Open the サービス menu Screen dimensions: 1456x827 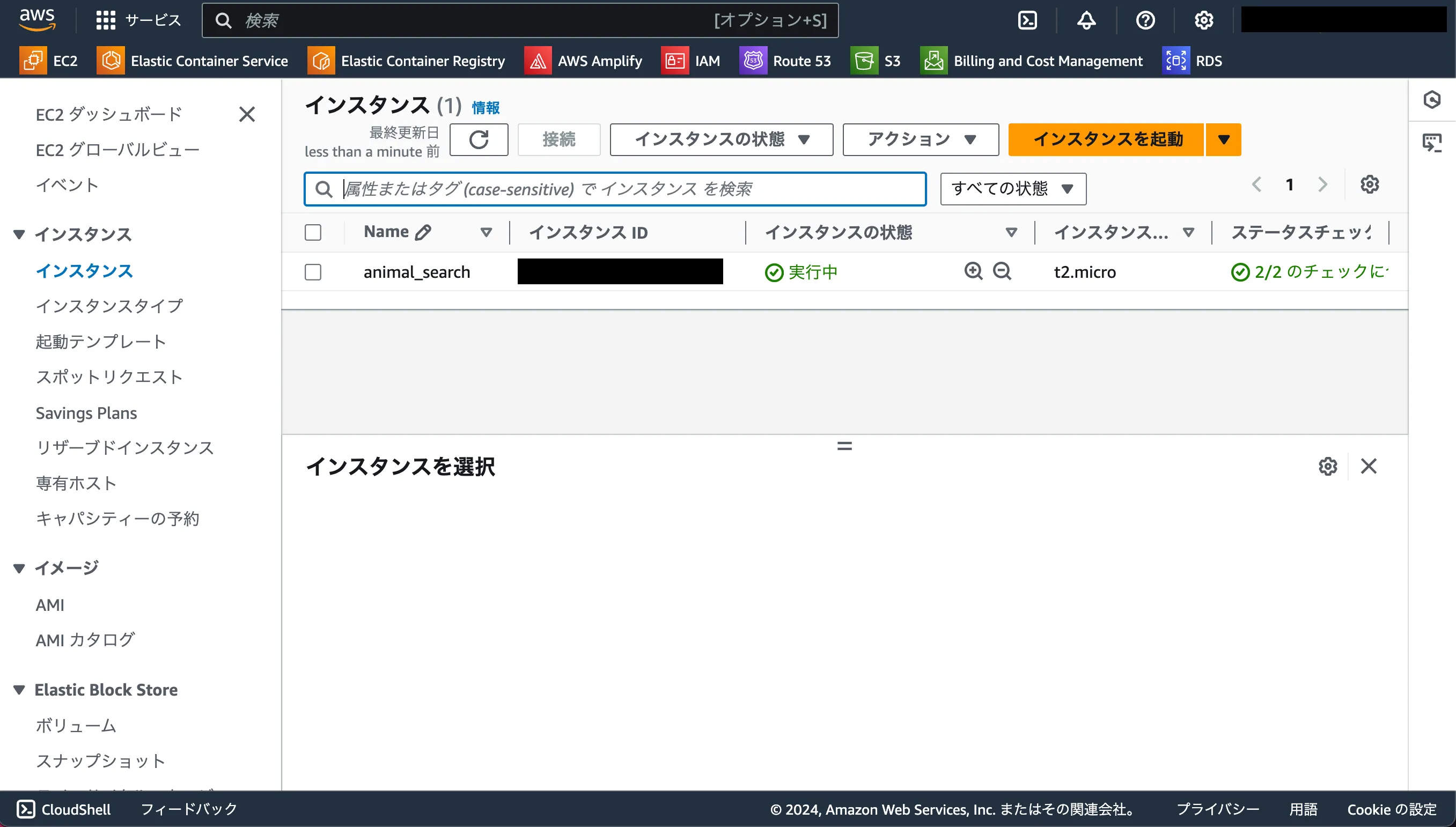138,20
